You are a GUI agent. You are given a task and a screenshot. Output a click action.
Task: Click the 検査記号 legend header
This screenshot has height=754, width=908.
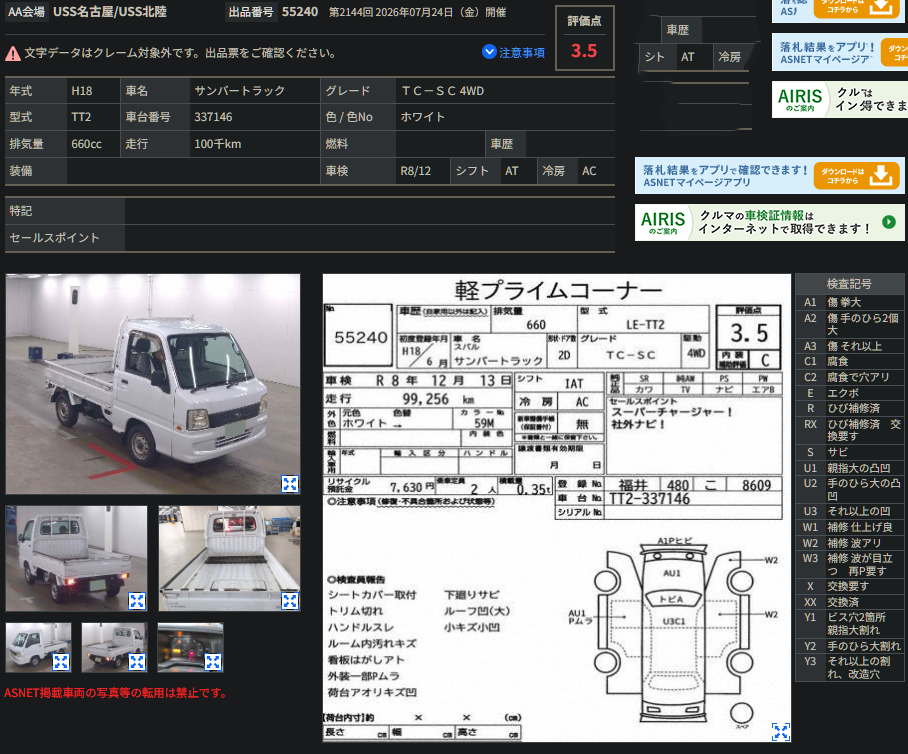pos(849,284)
